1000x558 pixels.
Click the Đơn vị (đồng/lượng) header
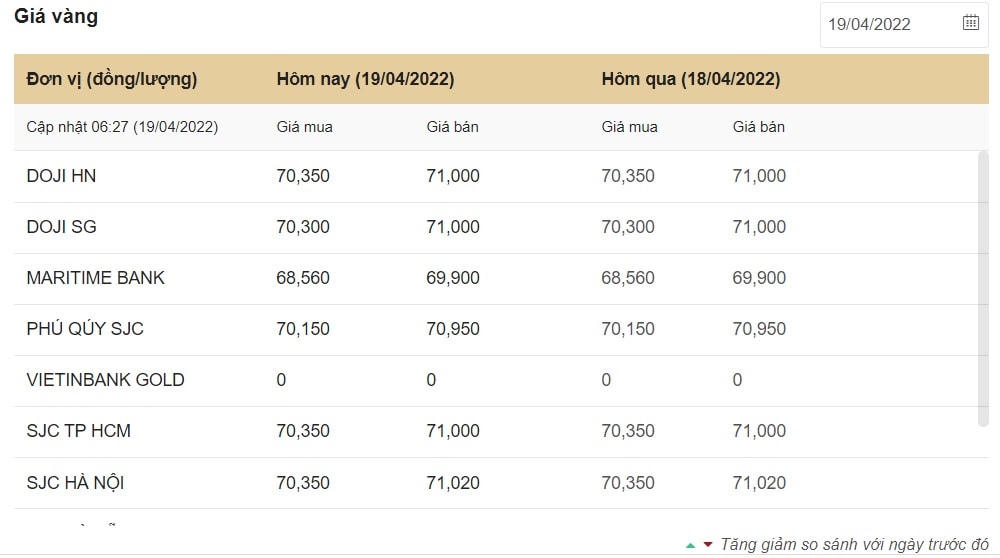coord(112,79)
